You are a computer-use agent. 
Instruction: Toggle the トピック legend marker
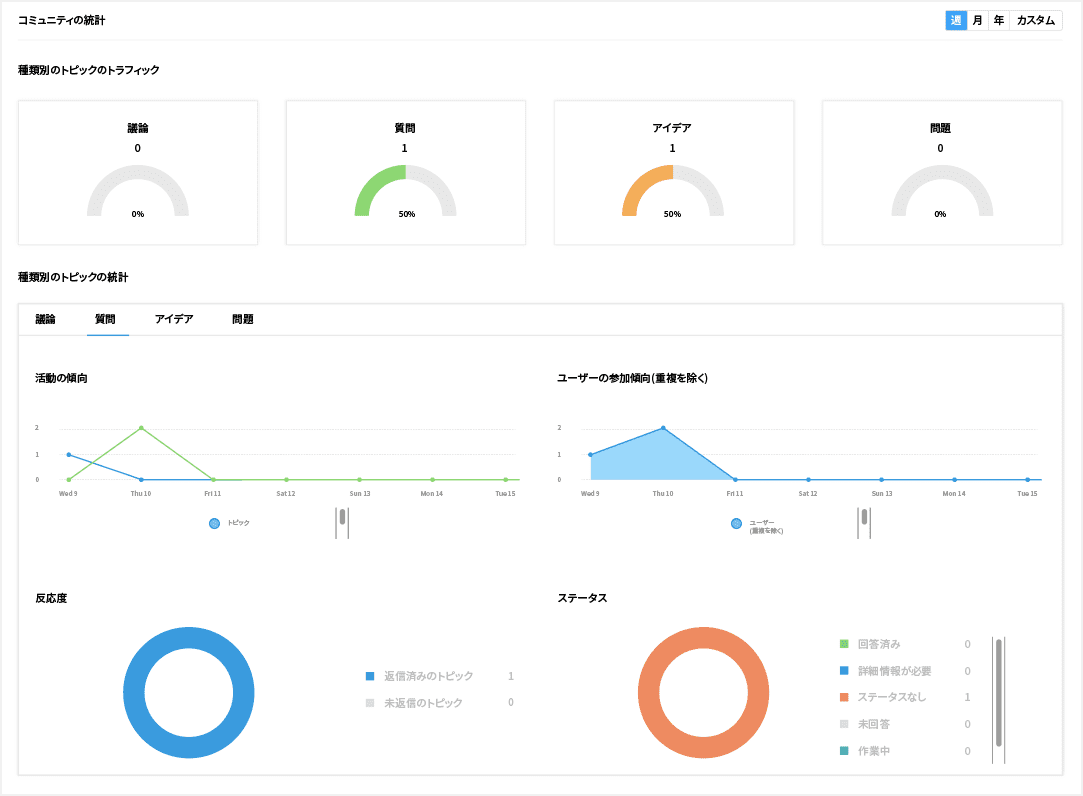pos(214,523)
